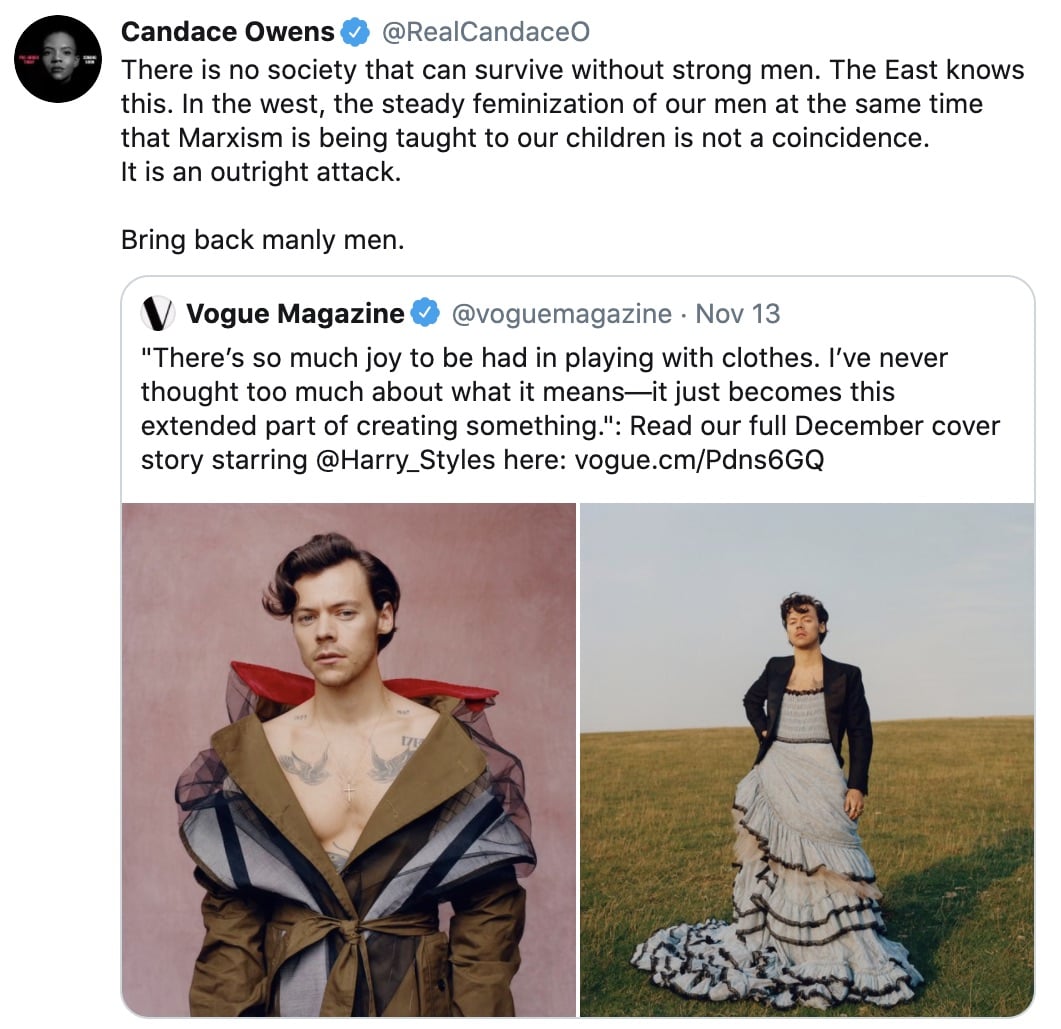The width and height of the screenshot is (1061, 1029).
Task: Open the Nov 13 timestamp
Action: (x=738, y=313)
